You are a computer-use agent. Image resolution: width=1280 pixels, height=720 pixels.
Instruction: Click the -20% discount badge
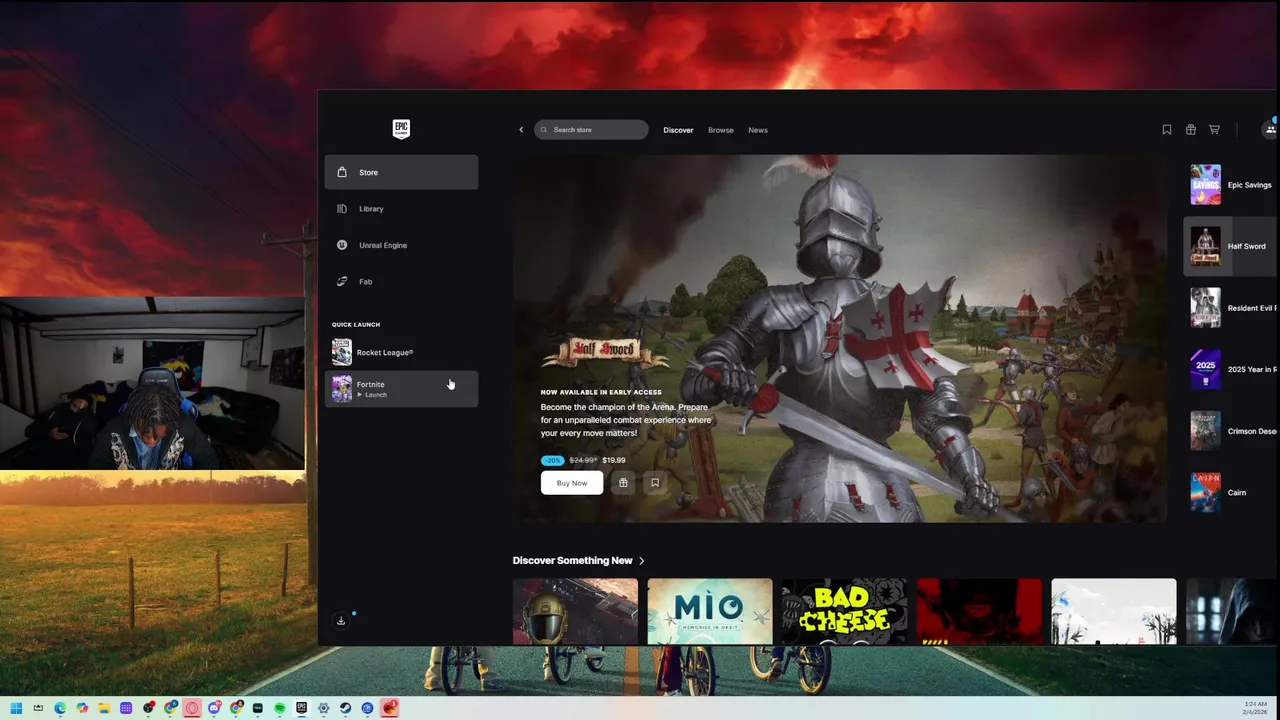pyautogui.click(x=552, y=460)
